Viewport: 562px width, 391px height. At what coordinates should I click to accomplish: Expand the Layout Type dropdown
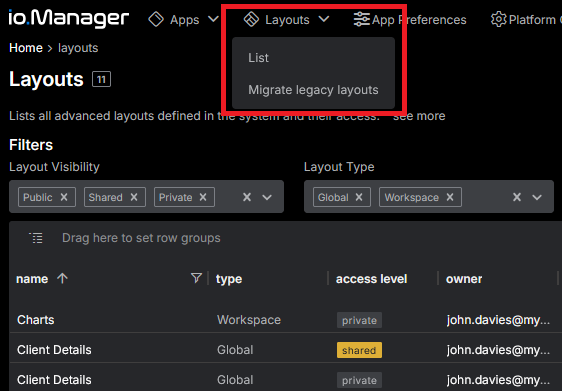click(x=537, y=197)
